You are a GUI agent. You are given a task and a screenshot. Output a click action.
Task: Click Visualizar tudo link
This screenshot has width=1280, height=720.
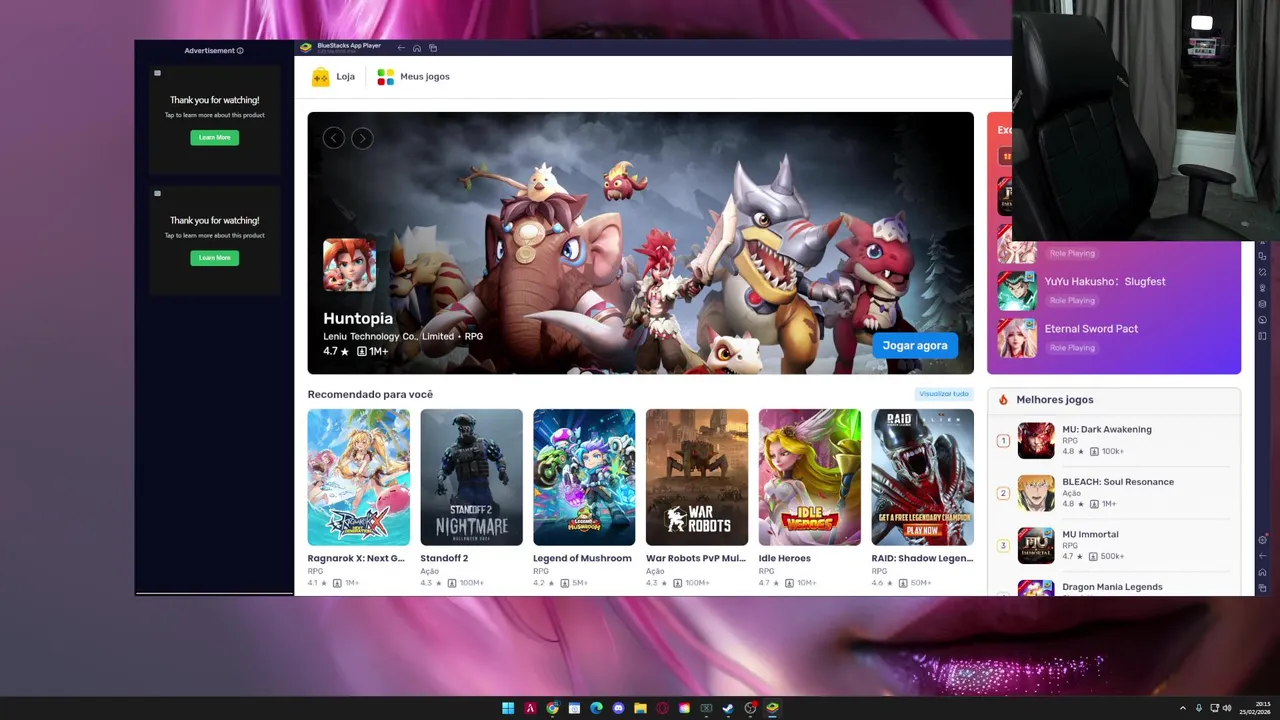click(x=944, y=394)
